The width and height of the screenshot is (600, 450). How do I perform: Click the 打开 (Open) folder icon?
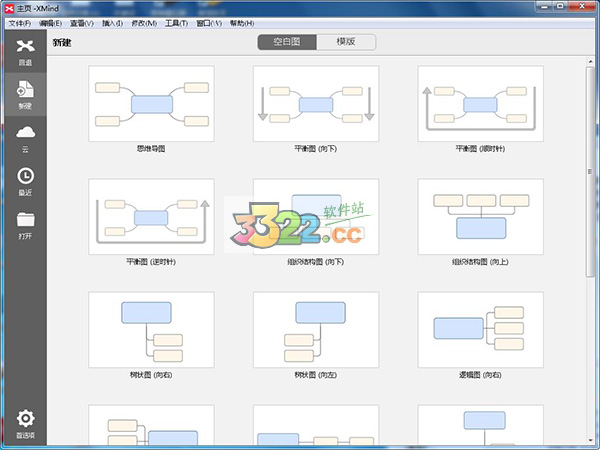point(25,221)
